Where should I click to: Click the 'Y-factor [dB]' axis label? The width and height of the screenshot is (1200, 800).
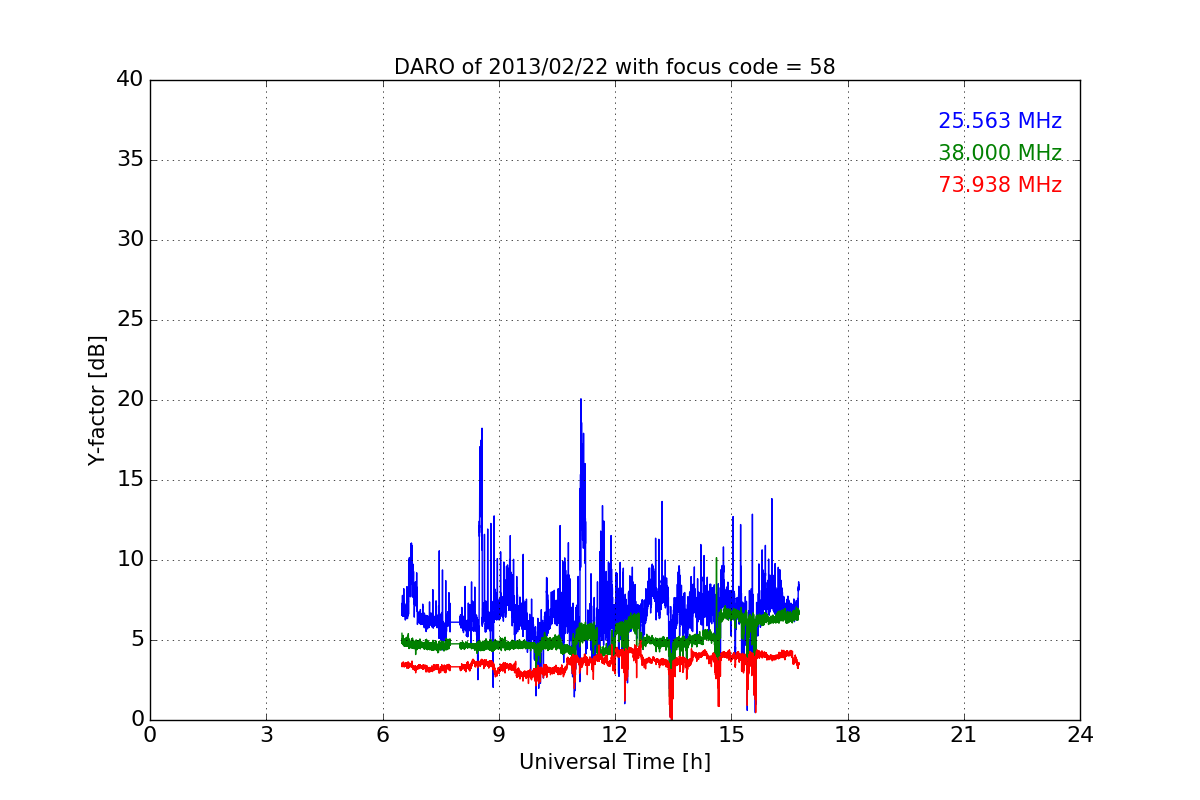pyautogui.click(x=97, y=400)
